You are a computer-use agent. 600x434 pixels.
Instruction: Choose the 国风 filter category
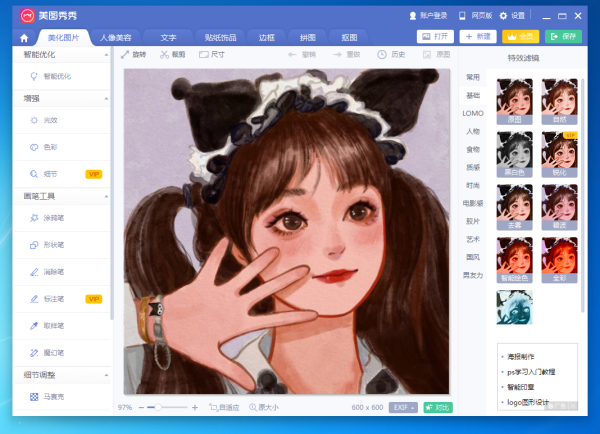[473, 257]
